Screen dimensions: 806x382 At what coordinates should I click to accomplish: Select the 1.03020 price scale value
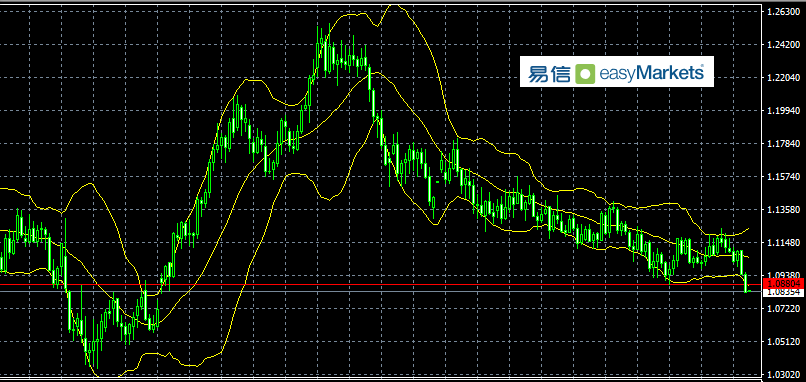coord(783,375)
